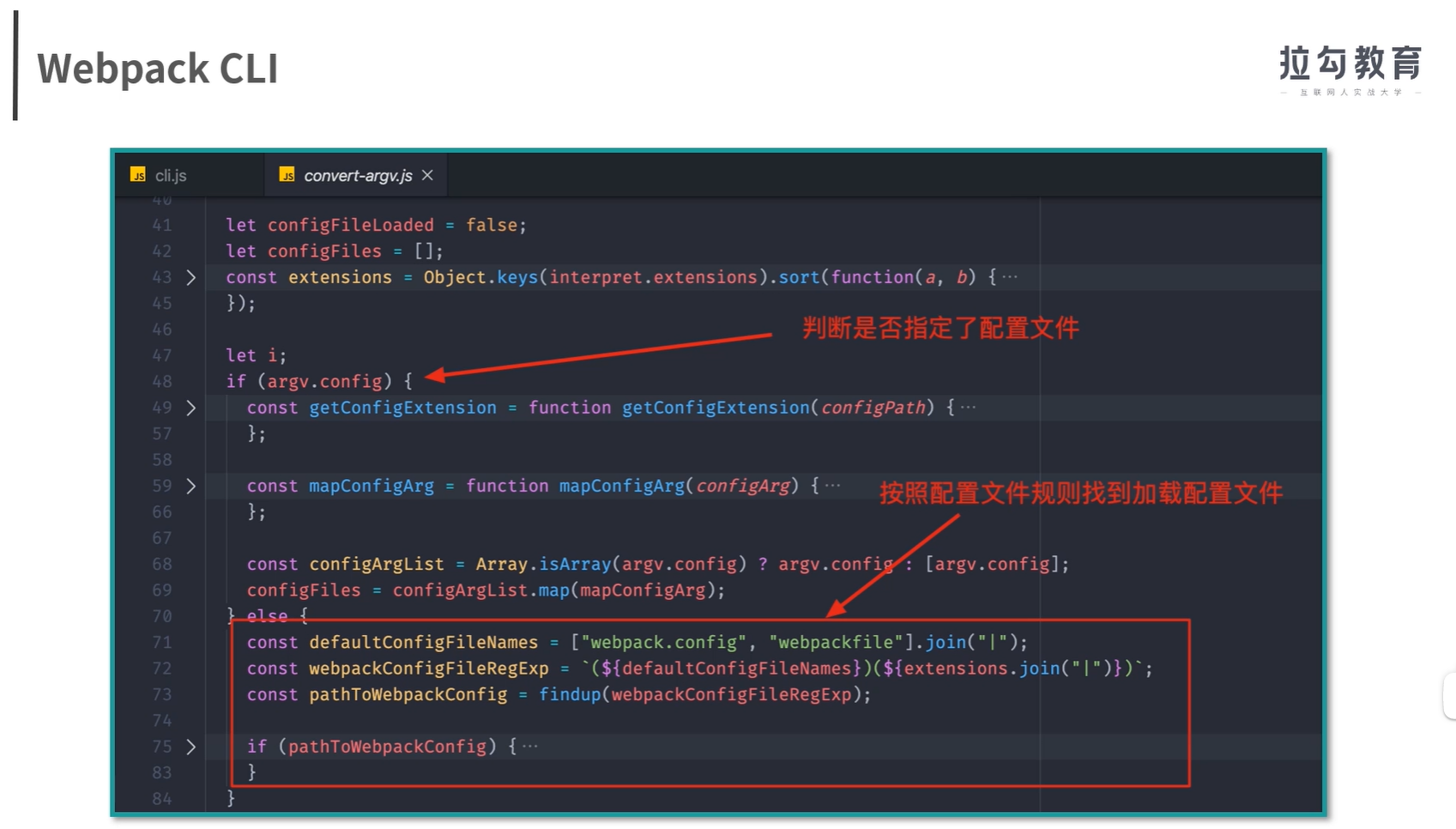Click 'argv.config' in the if statement
This screenshot has width=1456, height=829.
coord(325,381)
